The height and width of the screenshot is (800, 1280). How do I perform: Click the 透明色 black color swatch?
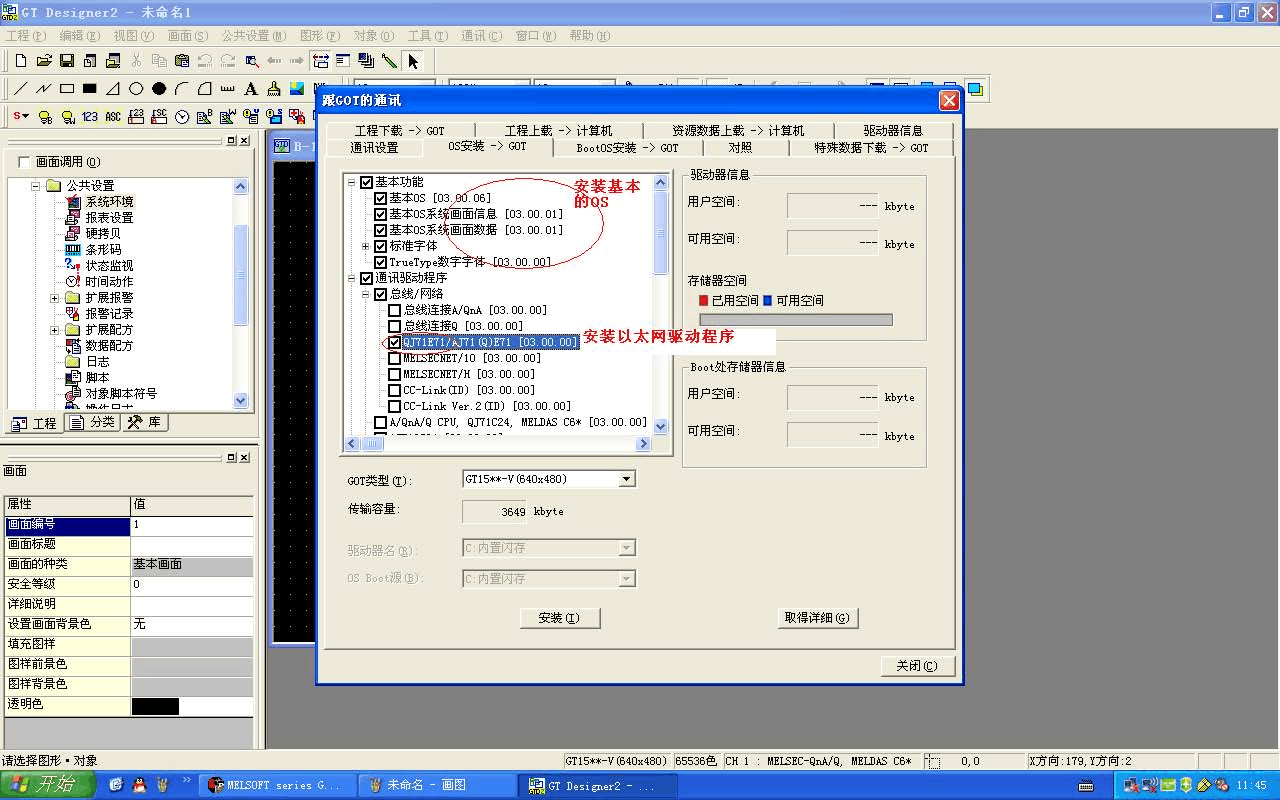click(x=155, y=706)
